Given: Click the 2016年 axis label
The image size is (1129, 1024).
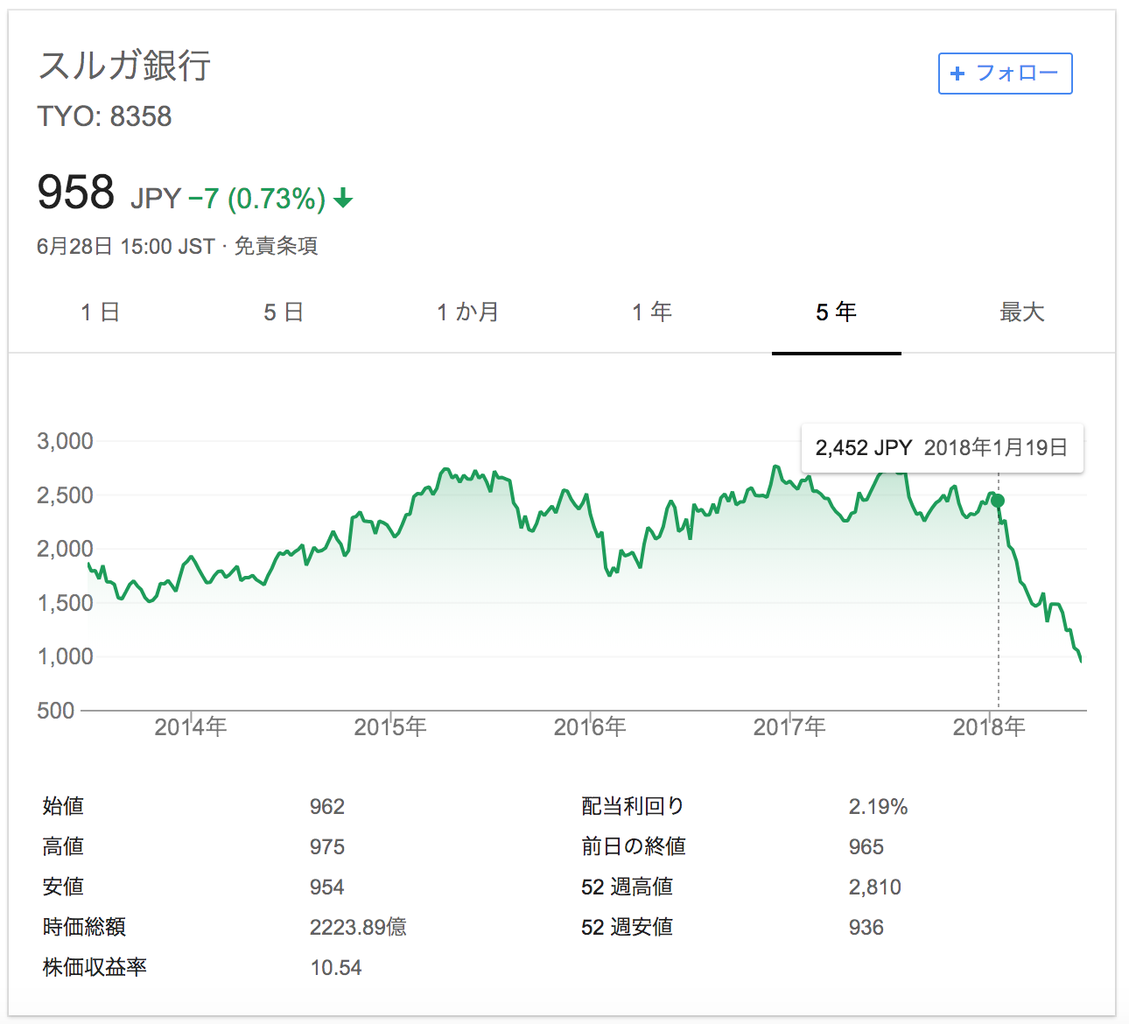Looking at the screenshot, I should click(x=590, y=727).
